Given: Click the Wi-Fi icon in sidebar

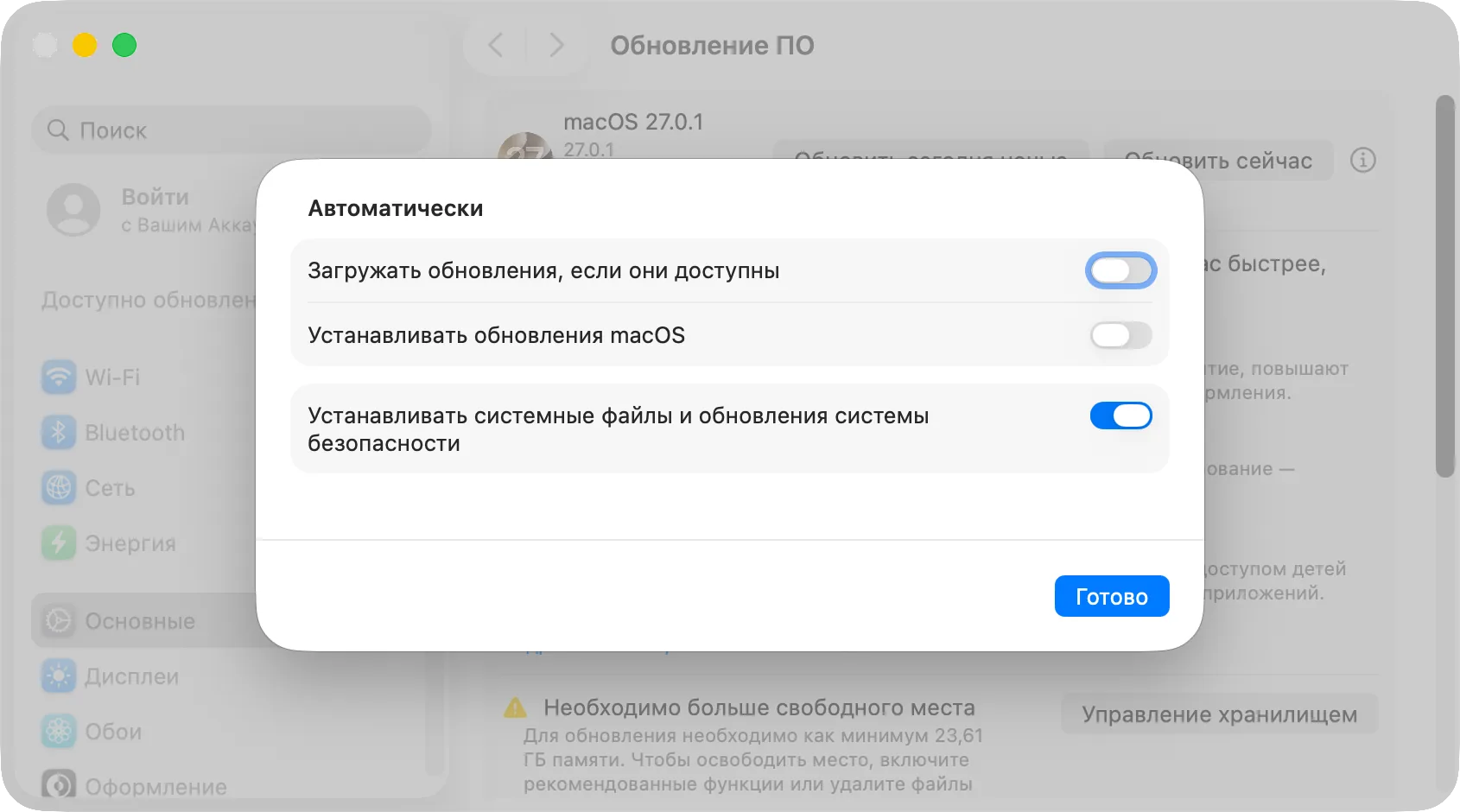Looking at the screenshot, I should pyautogui.click(x=59, y=377).
